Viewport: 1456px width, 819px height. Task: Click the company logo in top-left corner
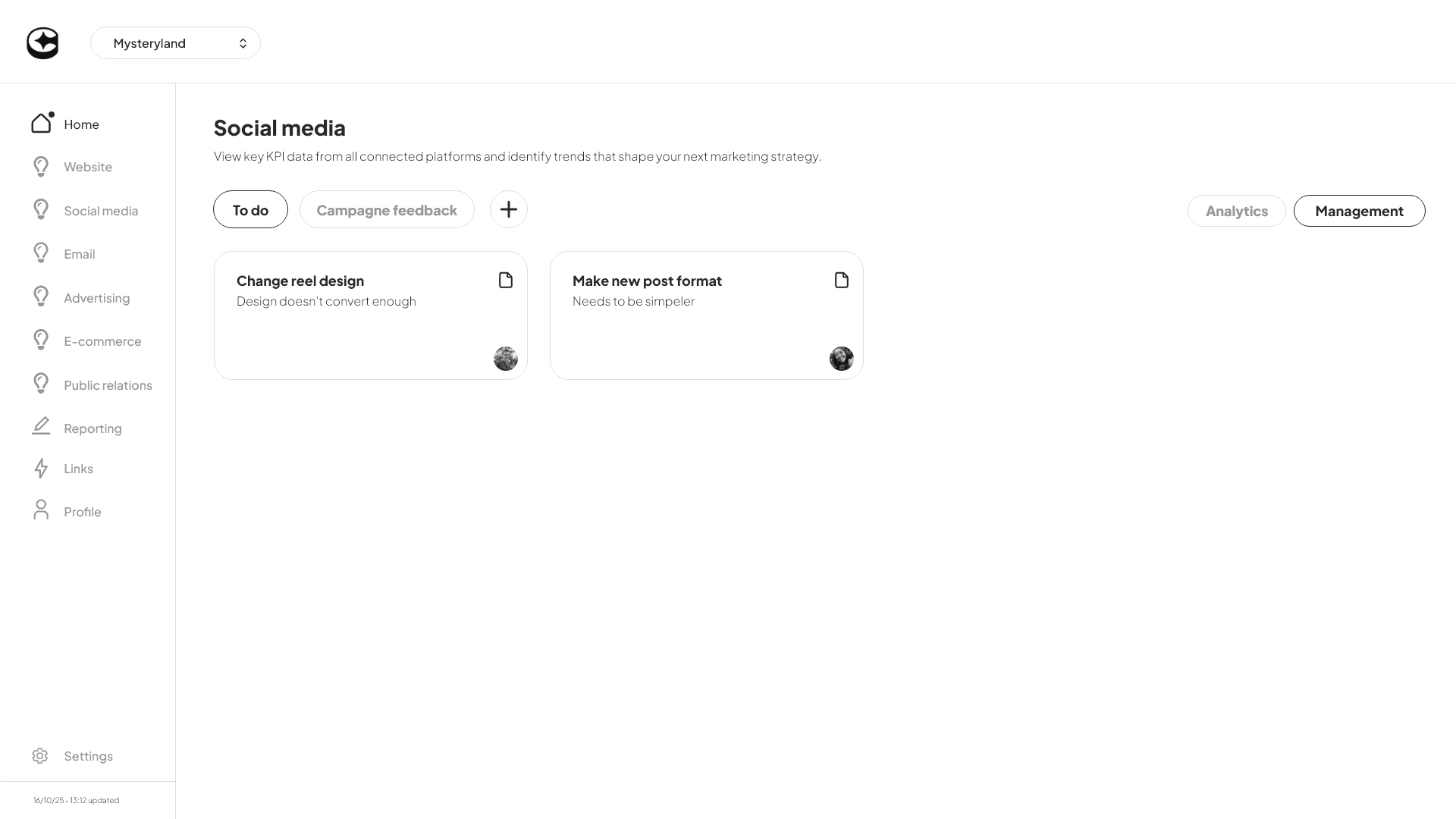[43, 42]
